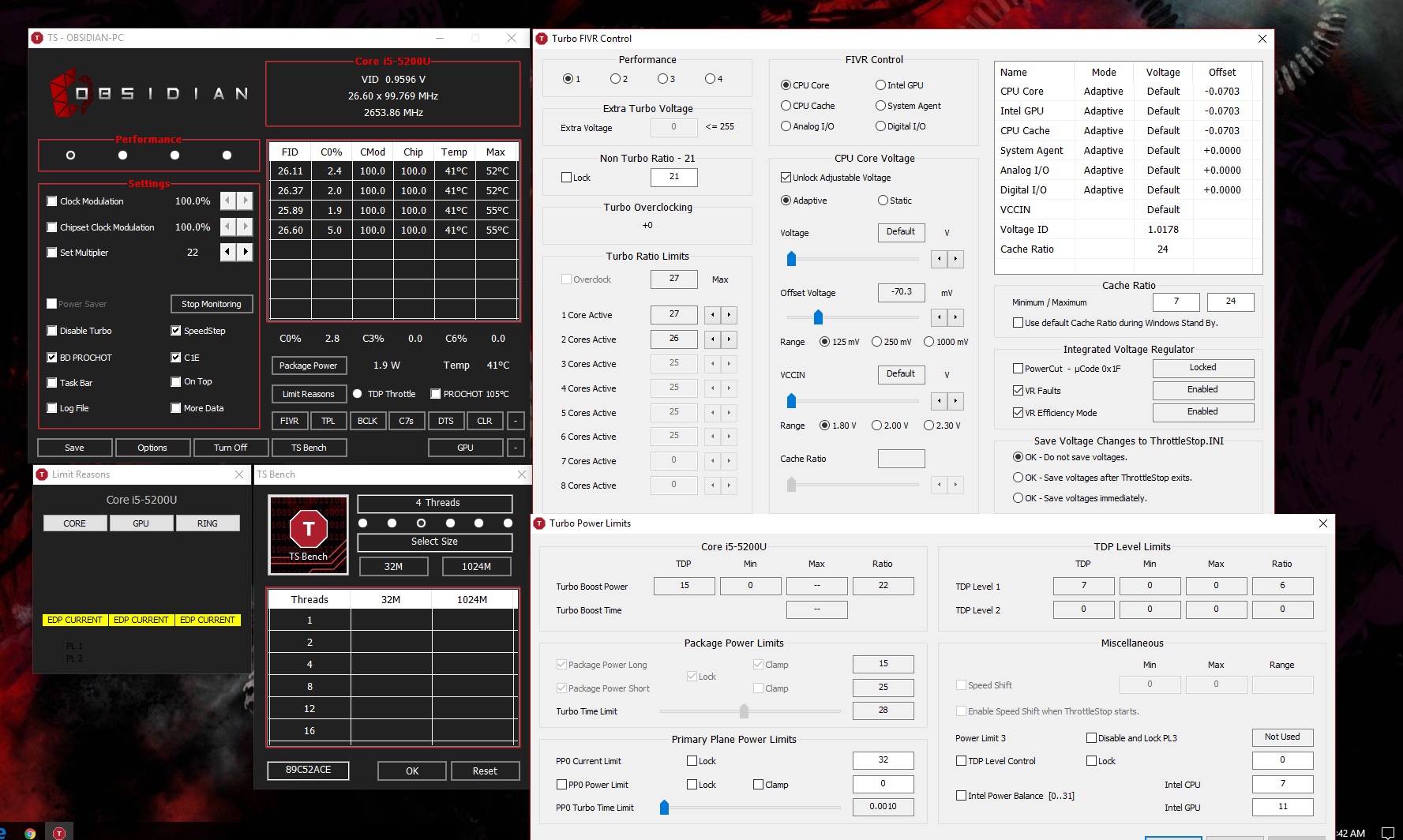The height and width of the screenshot is (840, 1403).
Task: Toggle the C1E checkbox
Action: (x=176, y=358)
